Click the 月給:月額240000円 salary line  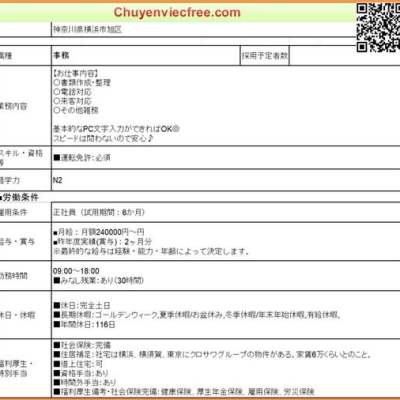click(99, 232)
